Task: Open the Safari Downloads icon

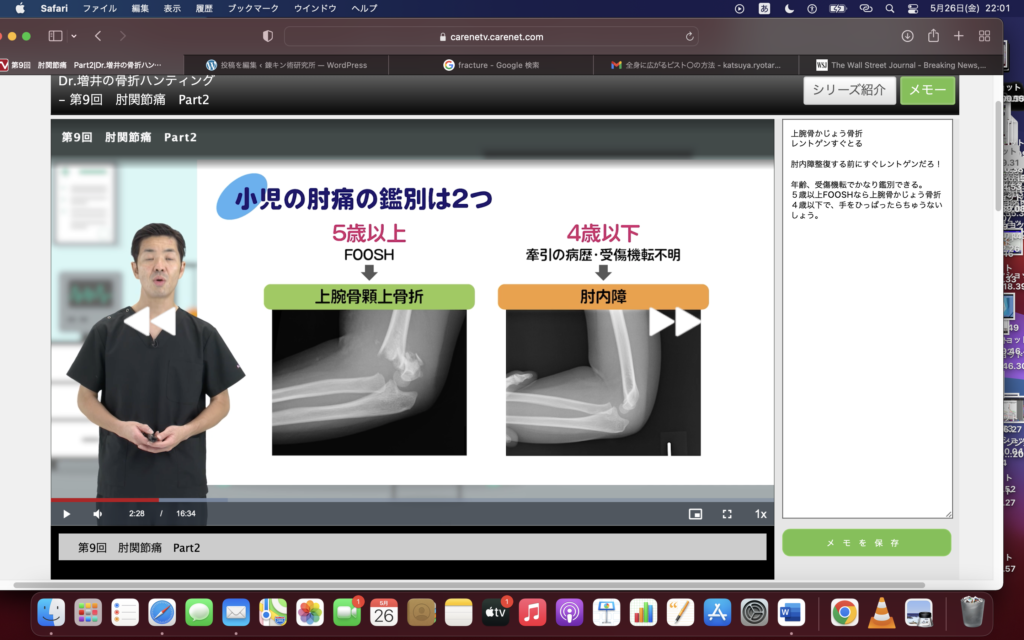Action: pos(907,34)
